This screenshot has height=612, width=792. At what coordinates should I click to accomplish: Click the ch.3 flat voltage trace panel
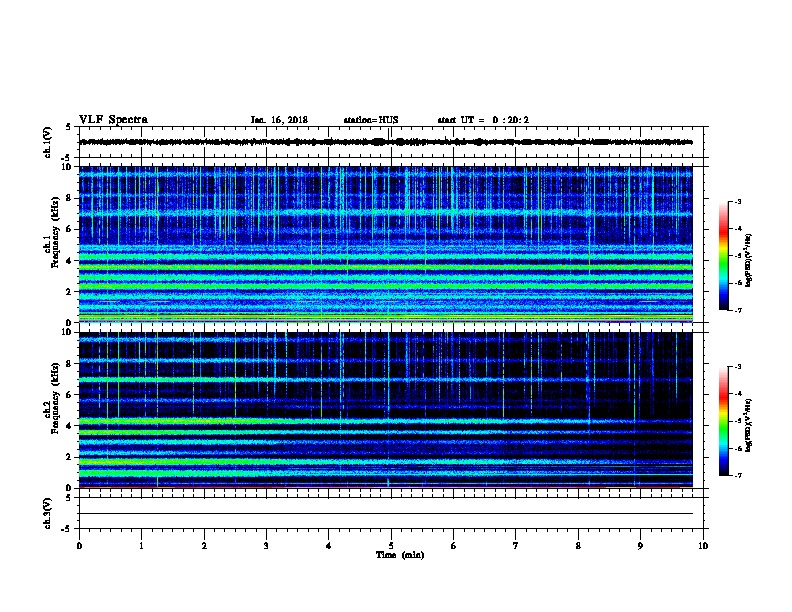coord(391,513)
